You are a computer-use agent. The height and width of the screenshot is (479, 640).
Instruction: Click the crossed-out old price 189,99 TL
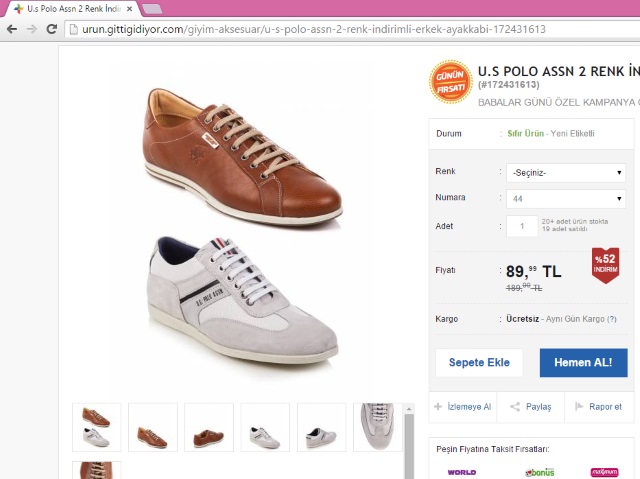524,288
